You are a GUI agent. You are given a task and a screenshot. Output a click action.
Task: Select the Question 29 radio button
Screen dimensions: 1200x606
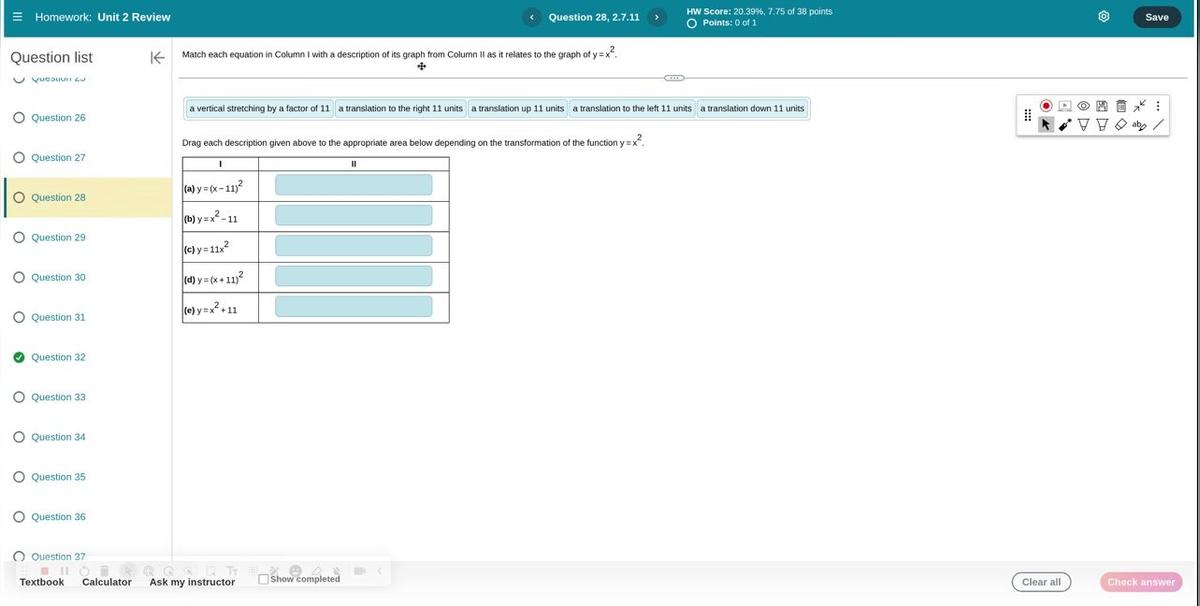tap(17, 235)
